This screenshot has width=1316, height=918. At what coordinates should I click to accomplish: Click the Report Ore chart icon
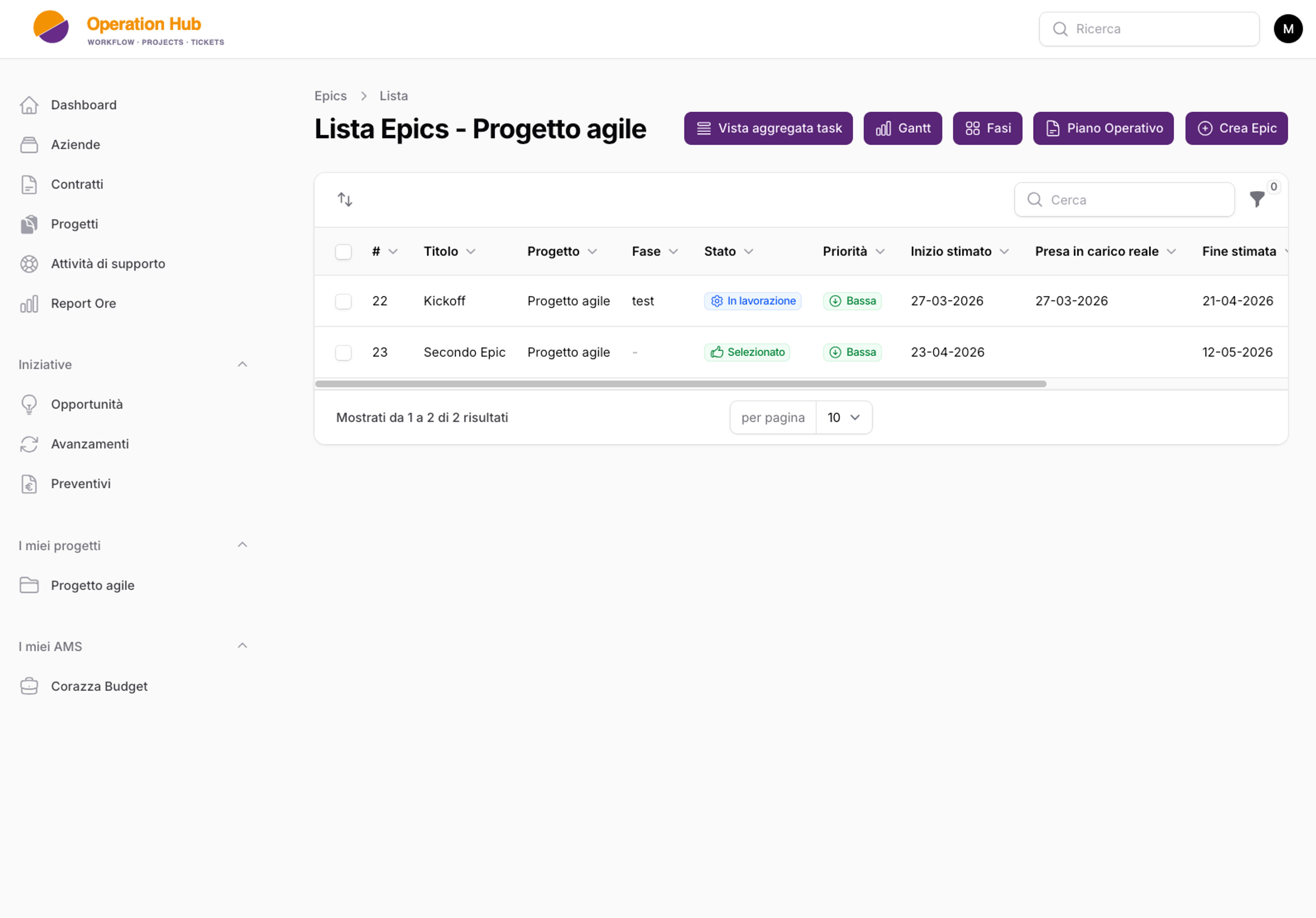pos(29,304)
